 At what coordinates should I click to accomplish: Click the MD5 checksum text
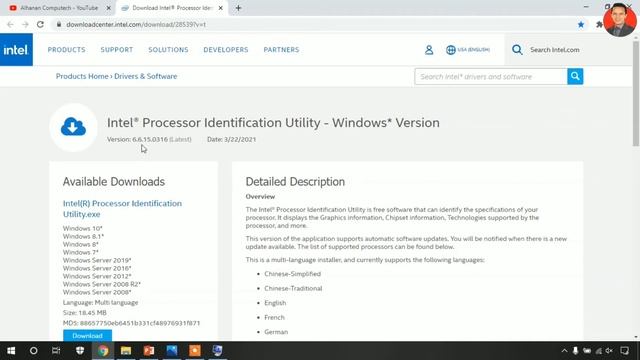(x=131, y=323)
